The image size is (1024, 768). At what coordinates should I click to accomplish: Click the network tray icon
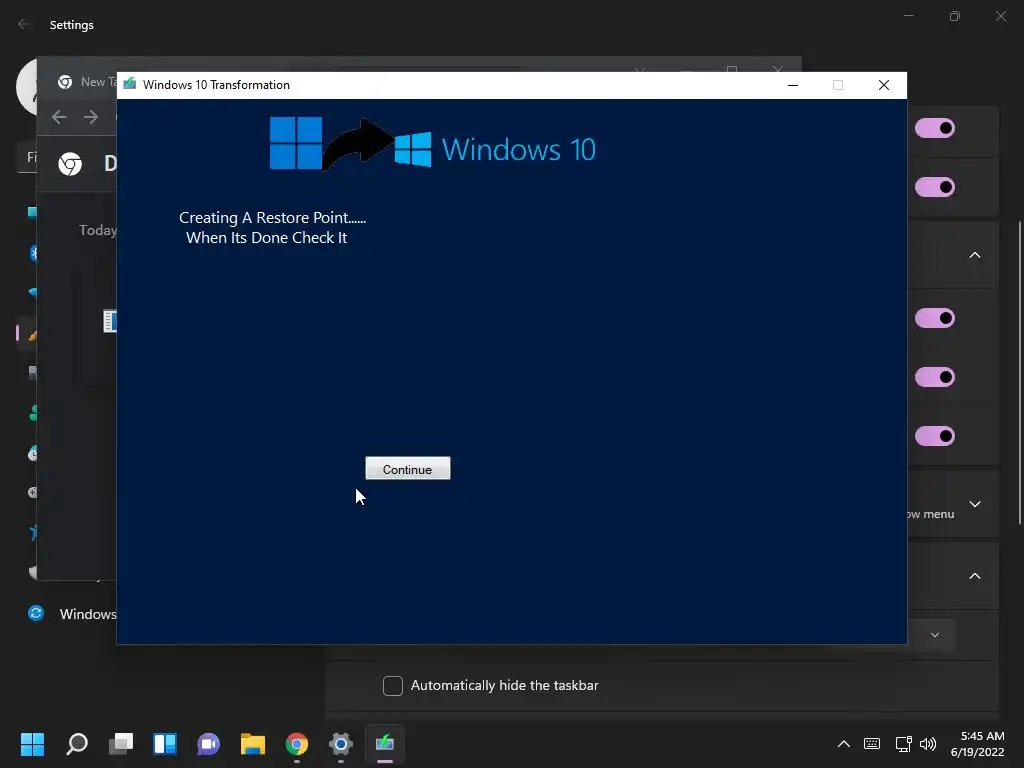(x=903, y=744)
